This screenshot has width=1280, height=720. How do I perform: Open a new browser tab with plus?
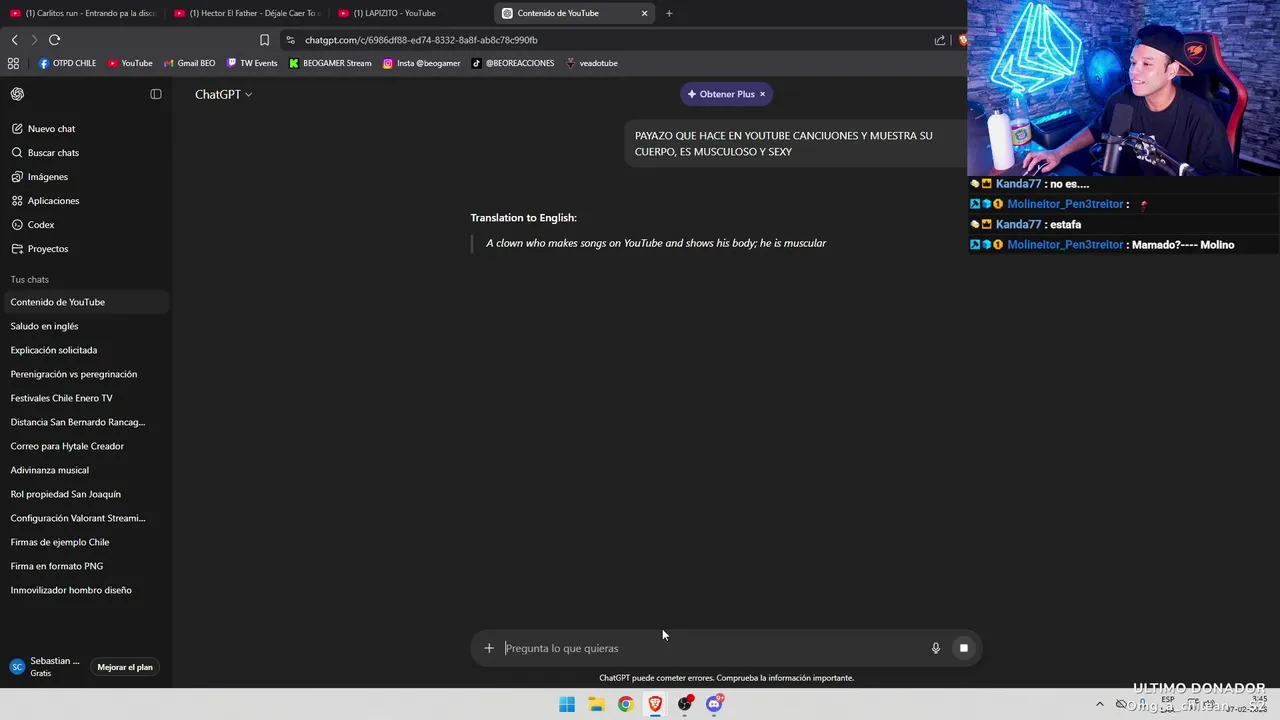pos(669,13)
